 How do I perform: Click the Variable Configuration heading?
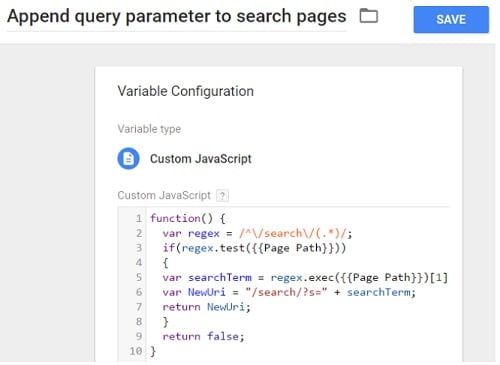pyautogui.click(x=186, y=91)
